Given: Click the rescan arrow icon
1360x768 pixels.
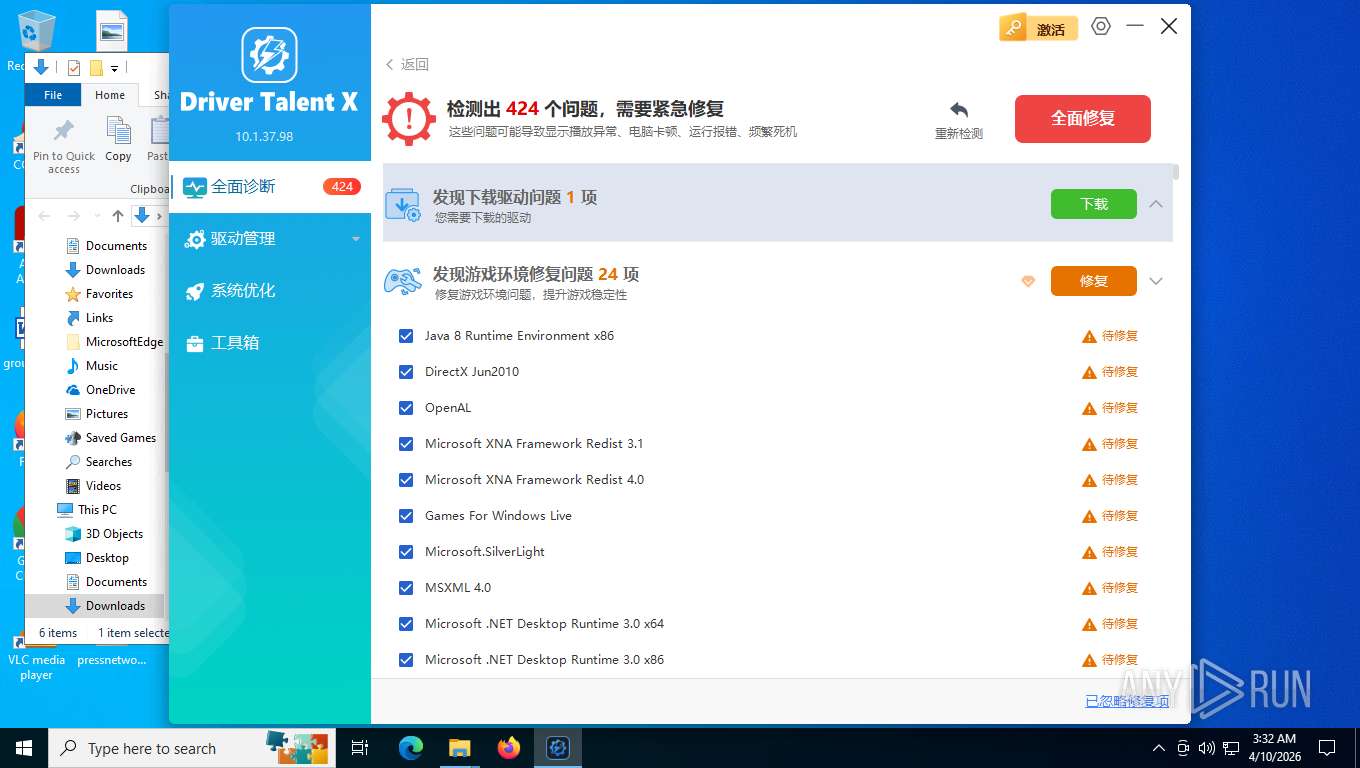Looking at the screenshot, I should click(x=959, y=110).
